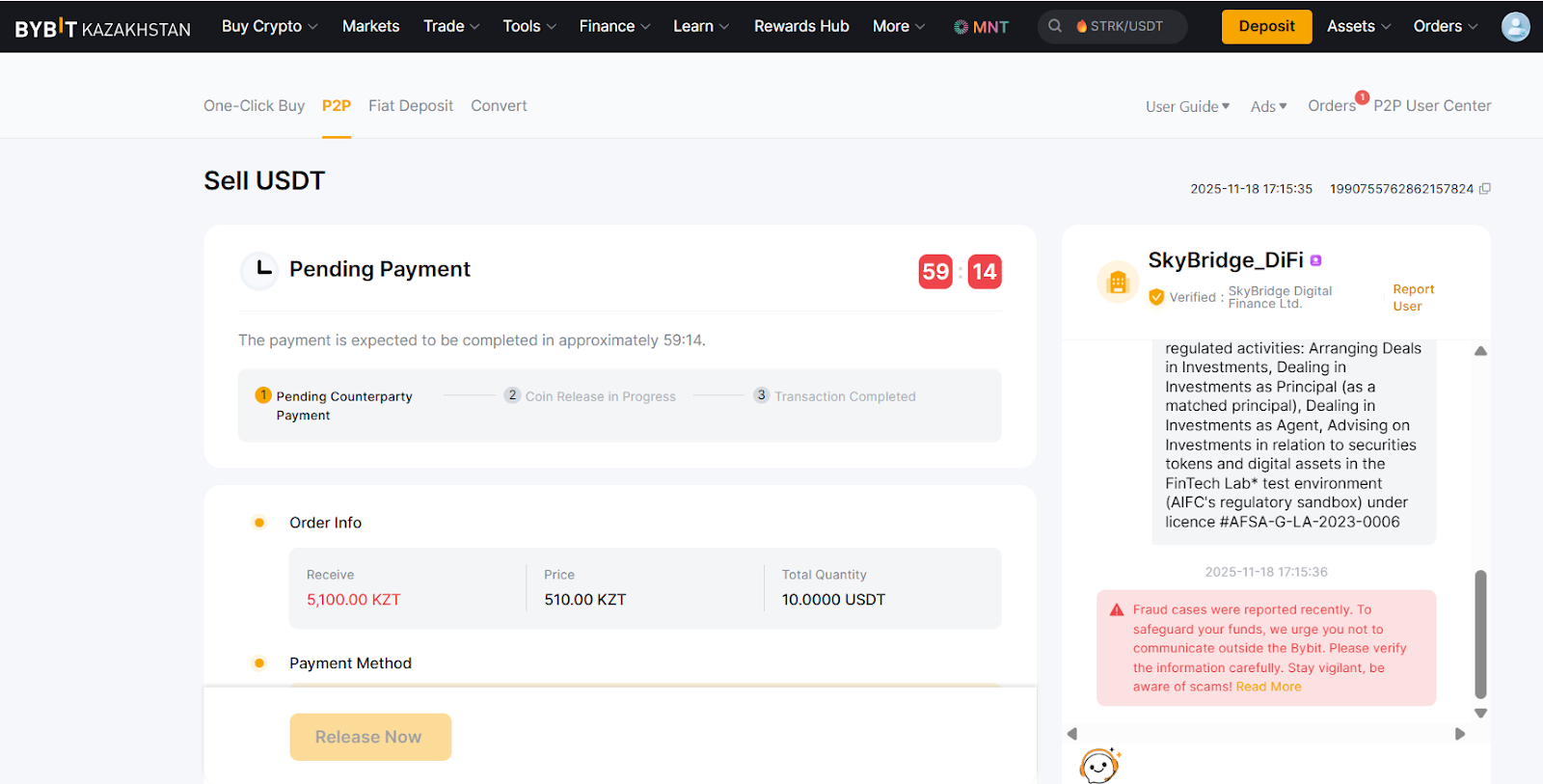Click the Bybit Kazakhstan logo
This screenshot has width=1543, height=784.
point(102,28)
